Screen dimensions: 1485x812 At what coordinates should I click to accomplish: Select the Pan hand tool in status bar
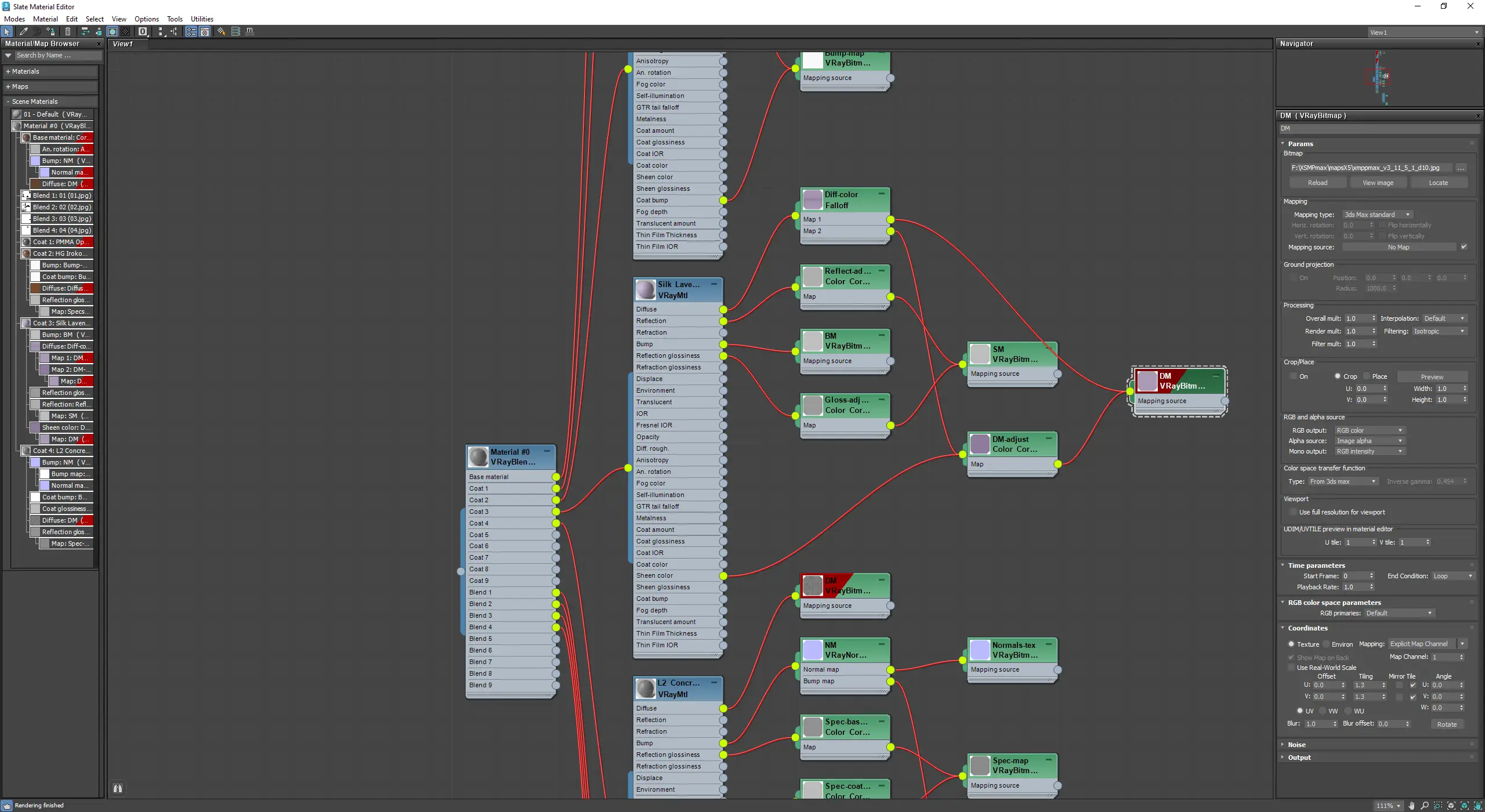pyautogui.click(x=1411, y=806)
